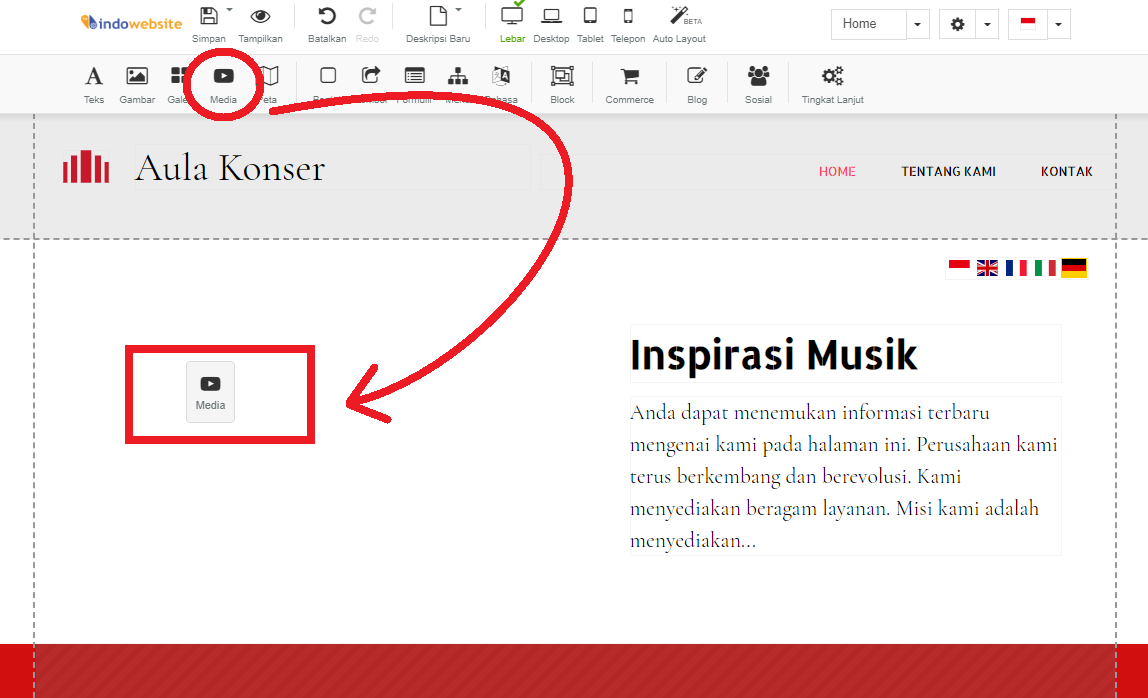
Task: Select the Teks element tool
Action: click(x=93, y=84)
